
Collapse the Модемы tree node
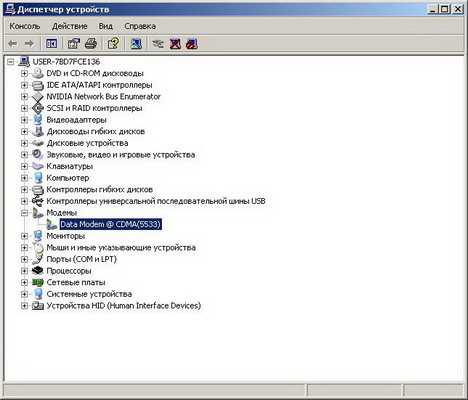(24, 213)
